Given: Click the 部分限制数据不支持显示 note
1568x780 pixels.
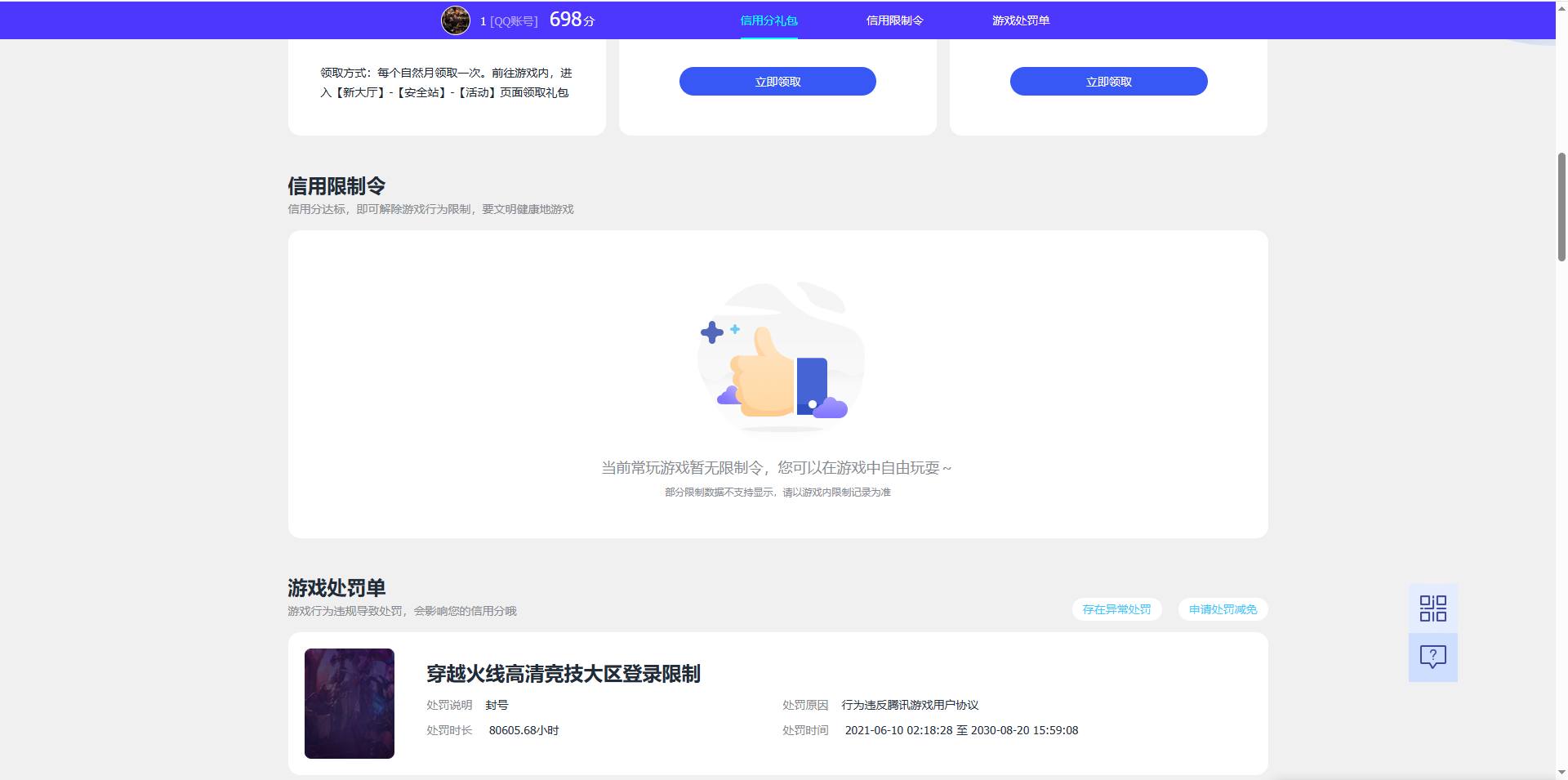Looking at the screenshot, I should coord(777,493).
